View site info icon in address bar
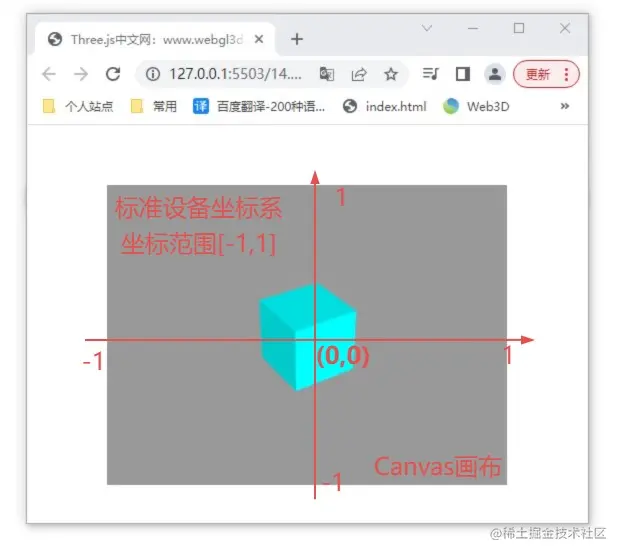This screenshot has height=556, width=622. click(153, 74)
